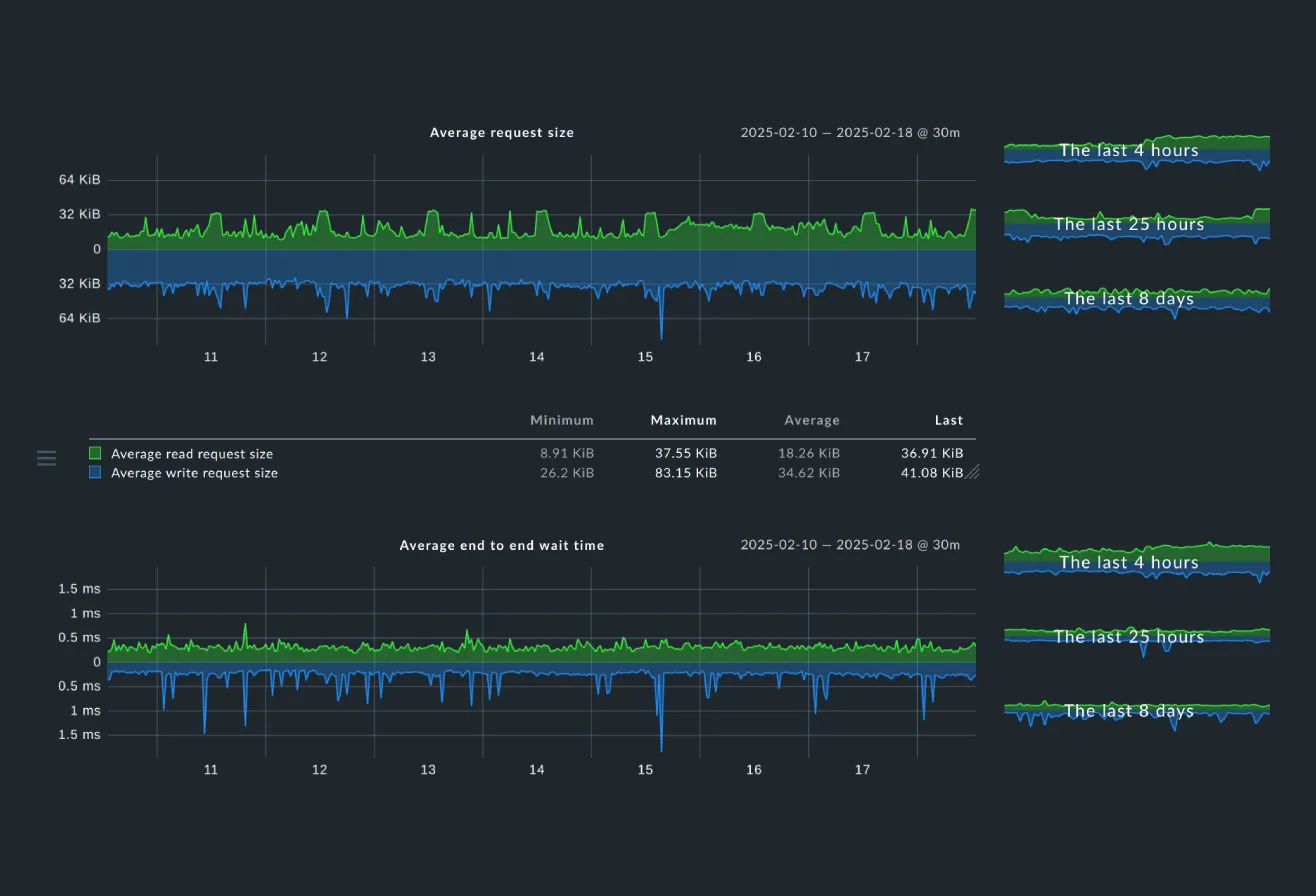Screen dimensions: 1316x896
Task: Click day 15 label on request size graph
Action: pos(645,358)
